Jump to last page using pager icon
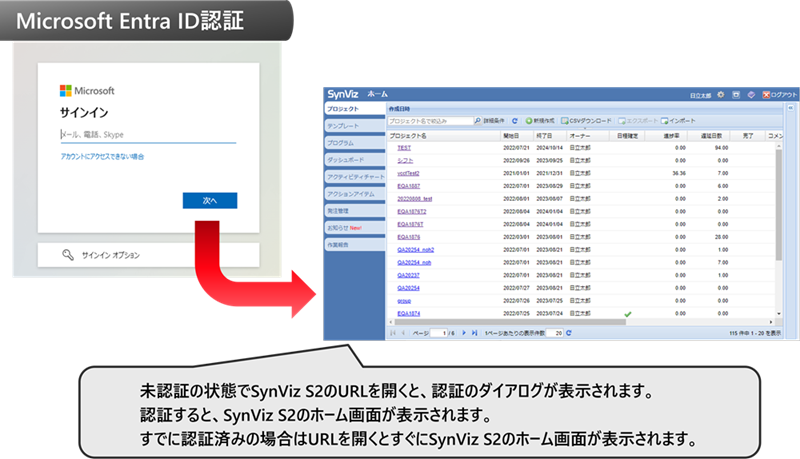 474,331
